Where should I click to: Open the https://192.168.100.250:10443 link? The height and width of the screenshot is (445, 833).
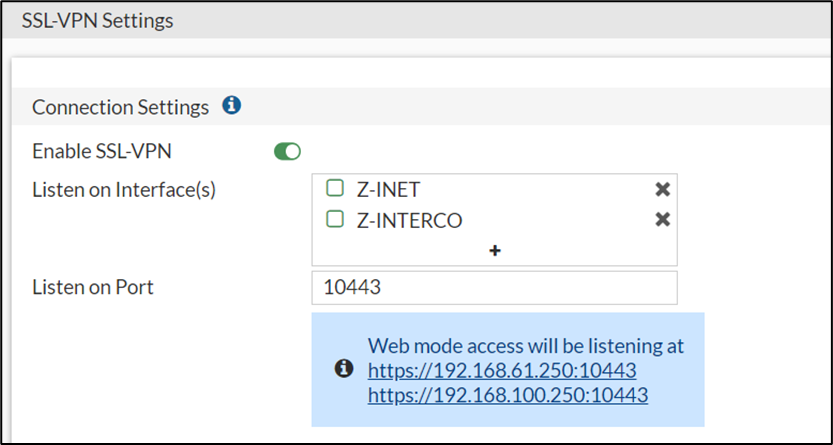pos(507,395)
